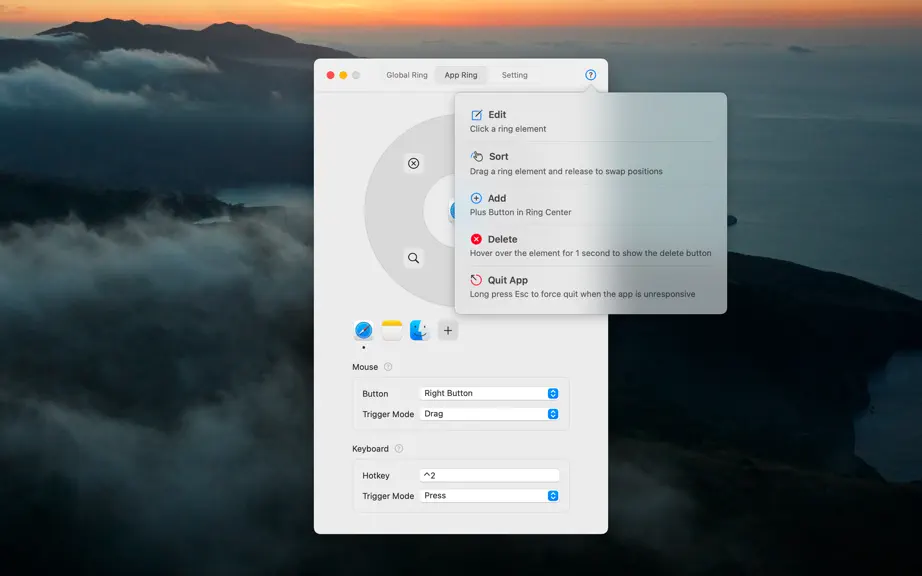Click the Keyboard section help icon
This screenshot has height=576, width=922.
[x=399, y=448]
